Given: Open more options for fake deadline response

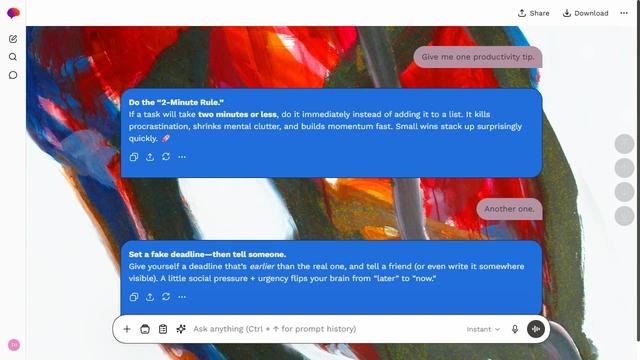Looking at the screenshot, I should click(182, 297).
